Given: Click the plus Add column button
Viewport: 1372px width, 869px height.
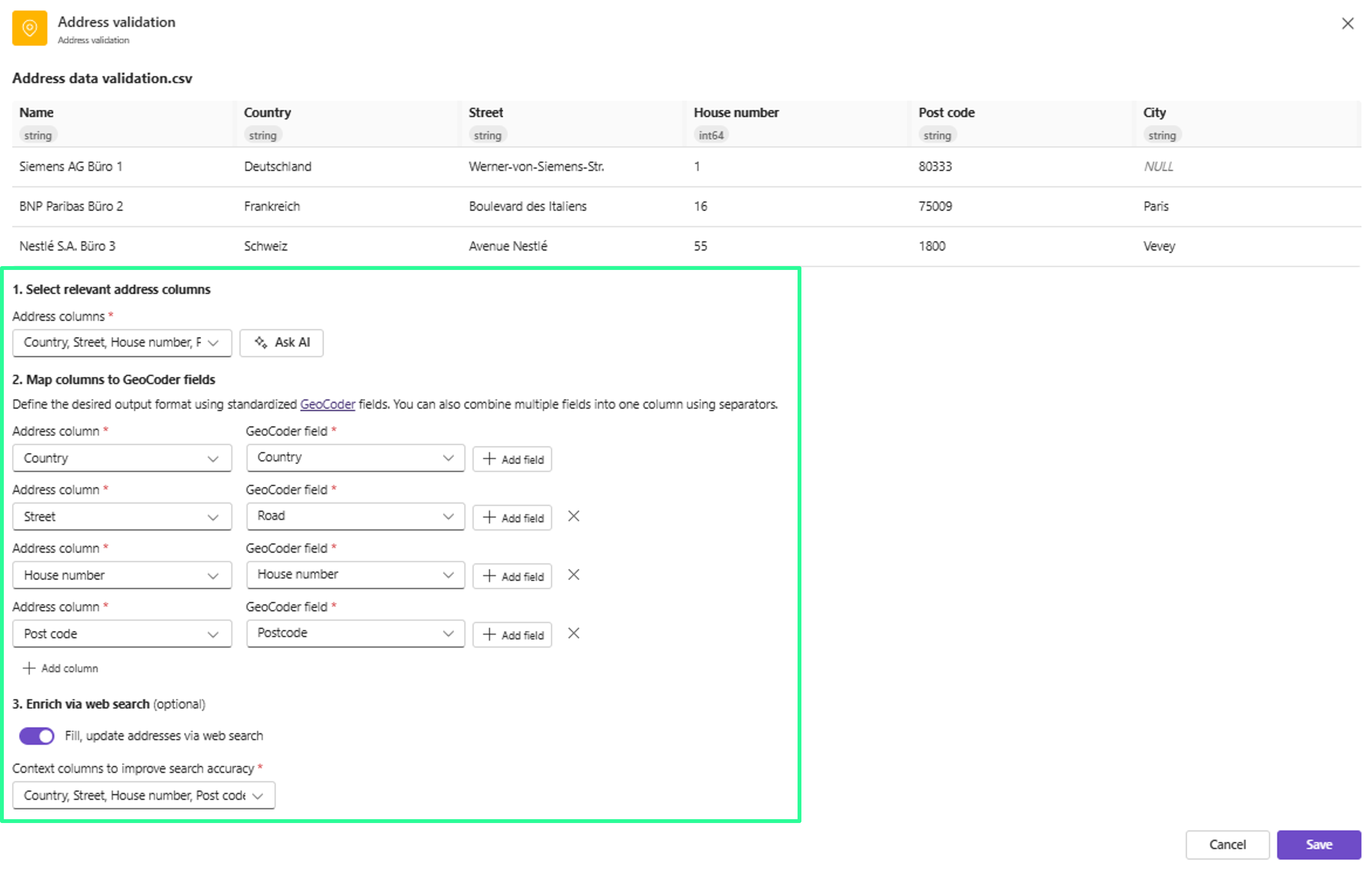Looking at the screenshot, I should 60,668.
